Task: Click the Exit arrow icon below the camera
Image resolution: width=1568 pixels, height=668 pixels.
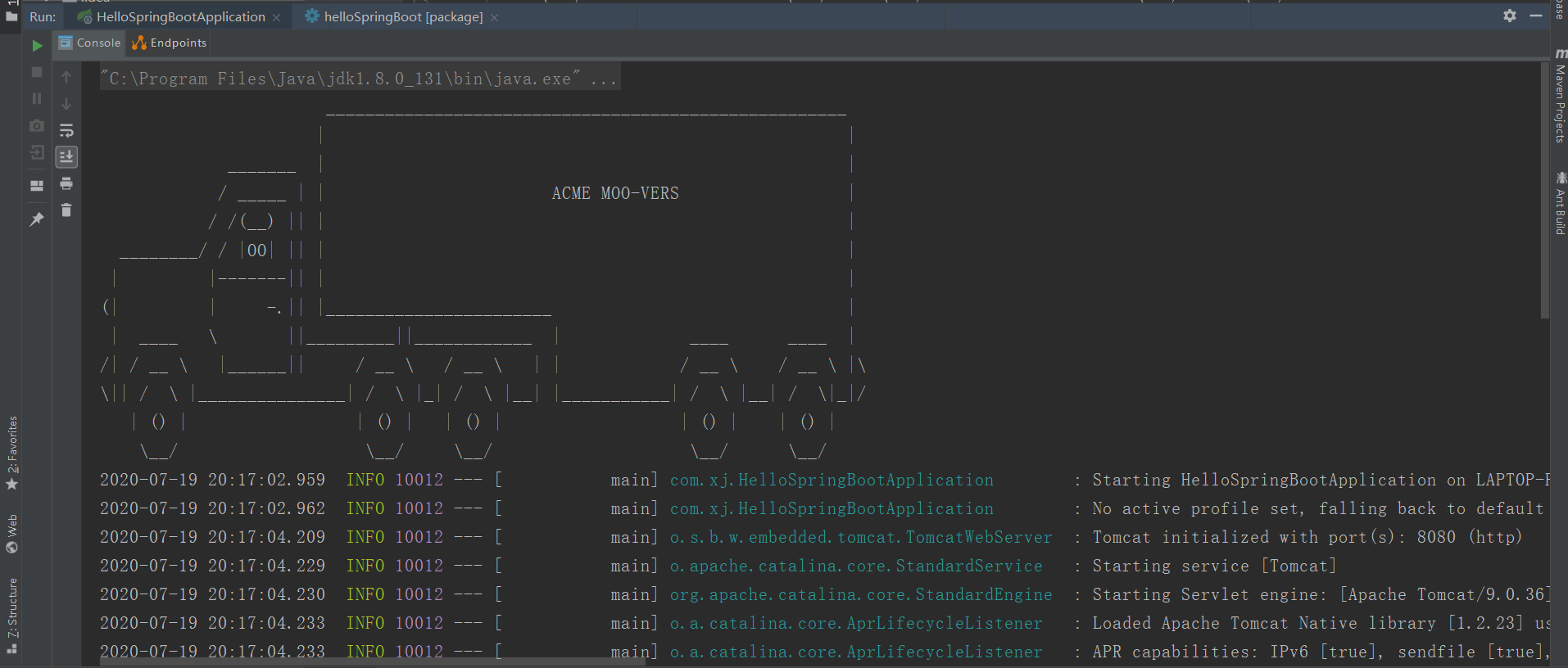Action: tap(37, 153)
